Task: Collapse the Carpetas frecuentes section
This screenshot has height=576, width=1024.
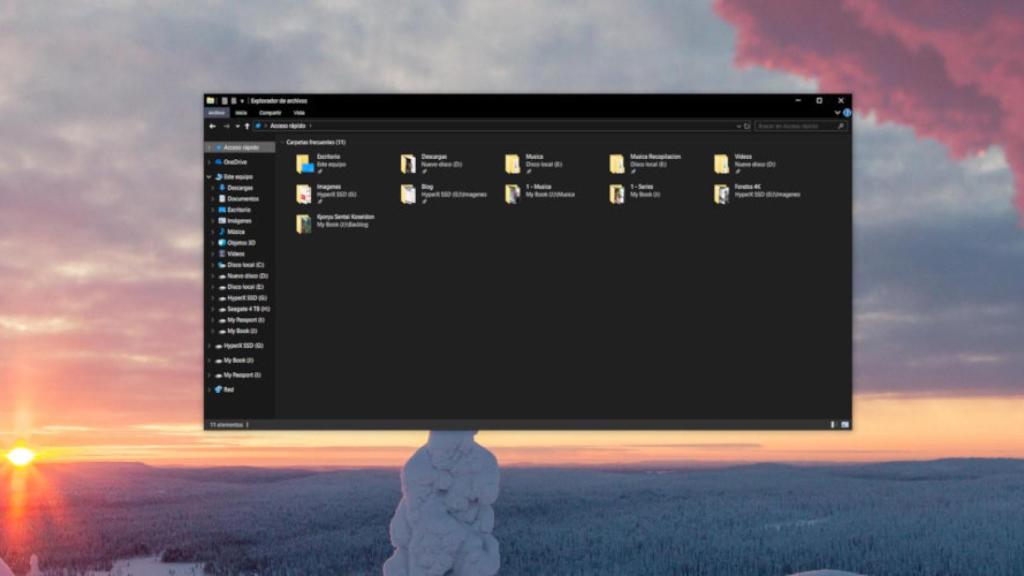Action: pos(283,141)
